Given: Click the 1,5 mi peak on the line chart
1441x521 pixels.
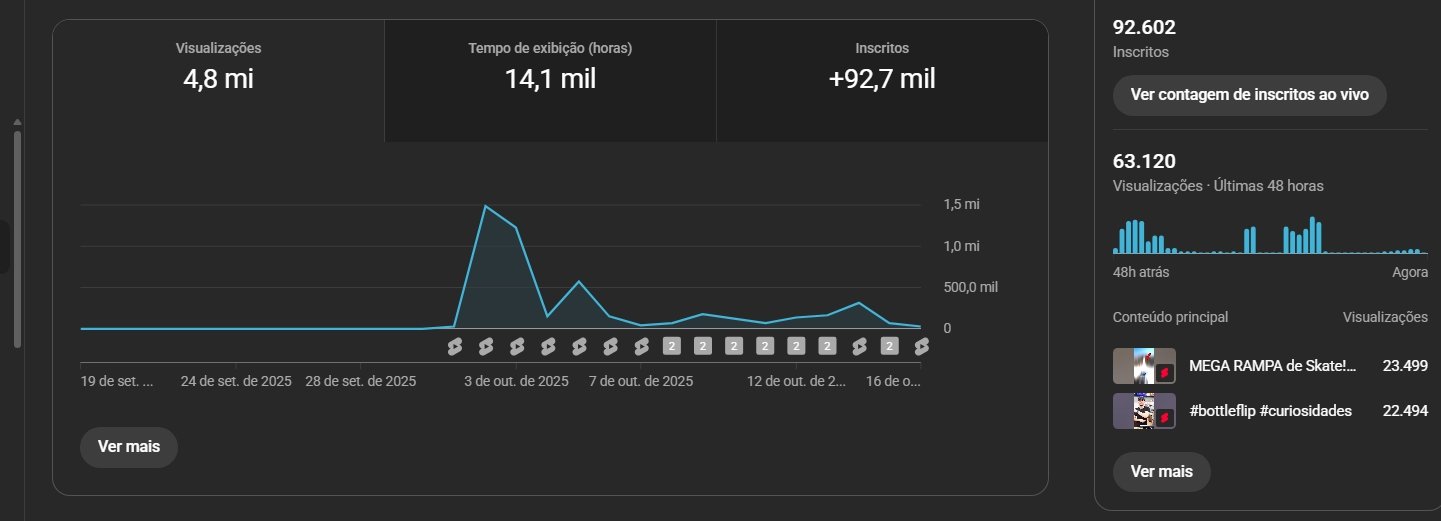Looking at the screenshot, I should tap(485, 206).
